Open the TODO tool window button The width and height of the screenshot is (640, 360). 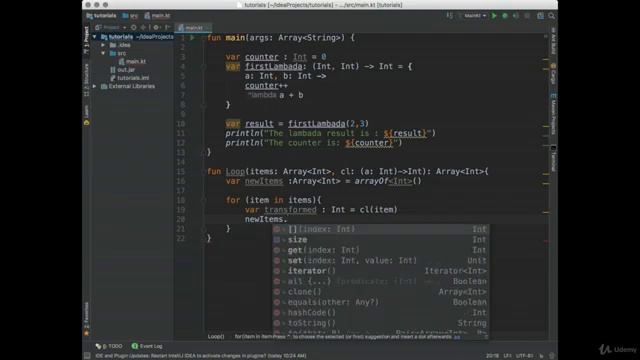109,346
